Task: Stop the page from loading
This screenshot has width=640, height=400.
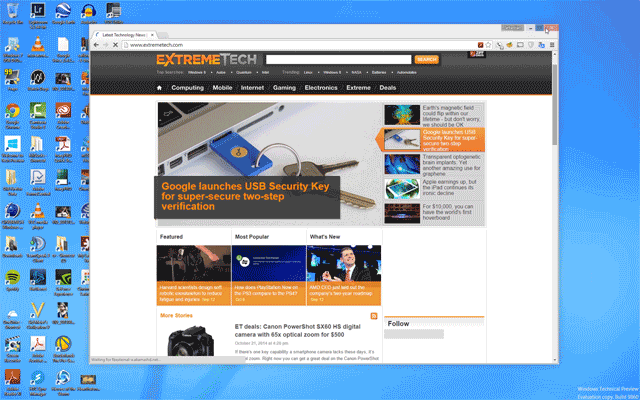Action: click(x=115, y=45)
